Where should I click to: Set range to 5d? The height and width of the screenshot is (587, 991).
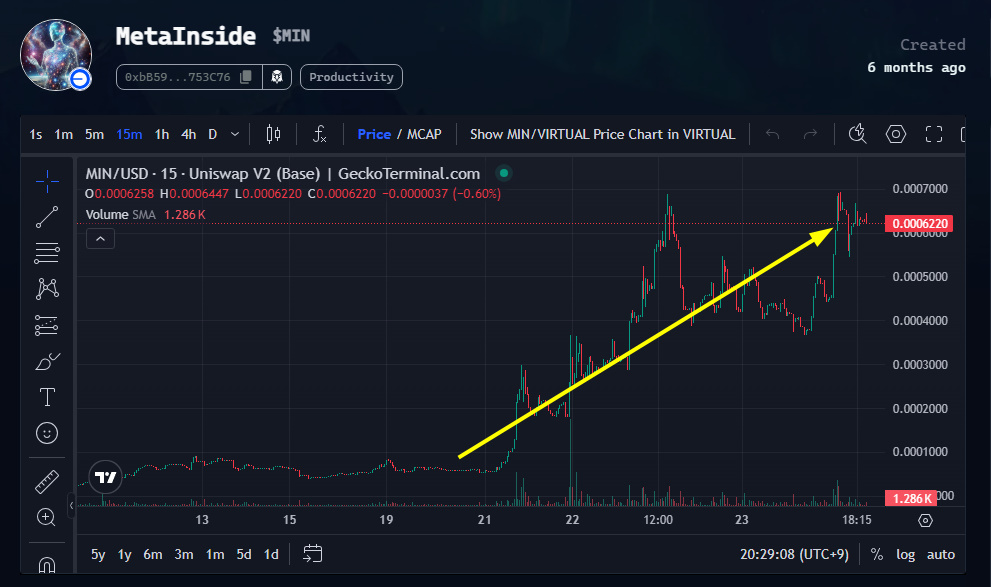coord(244,554)
